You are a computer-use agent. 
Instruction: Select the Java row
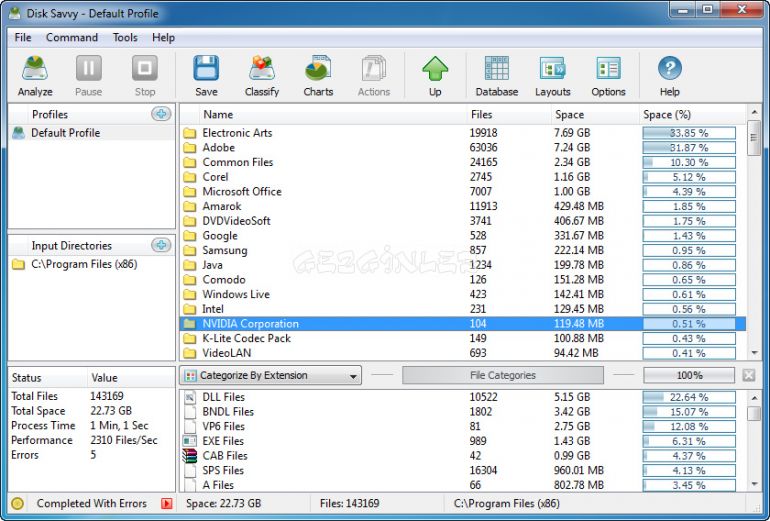[x=463, y=265]
